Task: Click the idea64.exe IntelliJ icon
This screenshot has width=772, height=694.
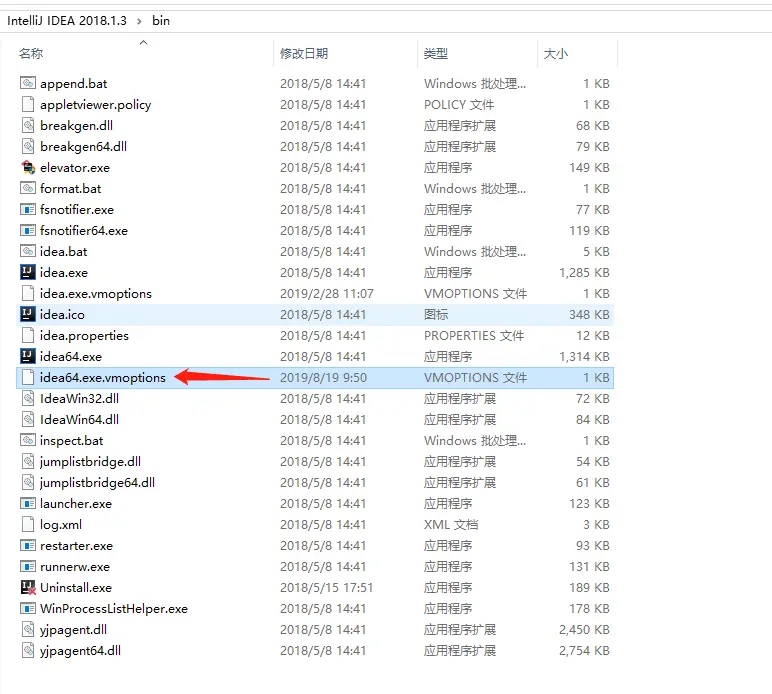Action: tap(28, 356)
